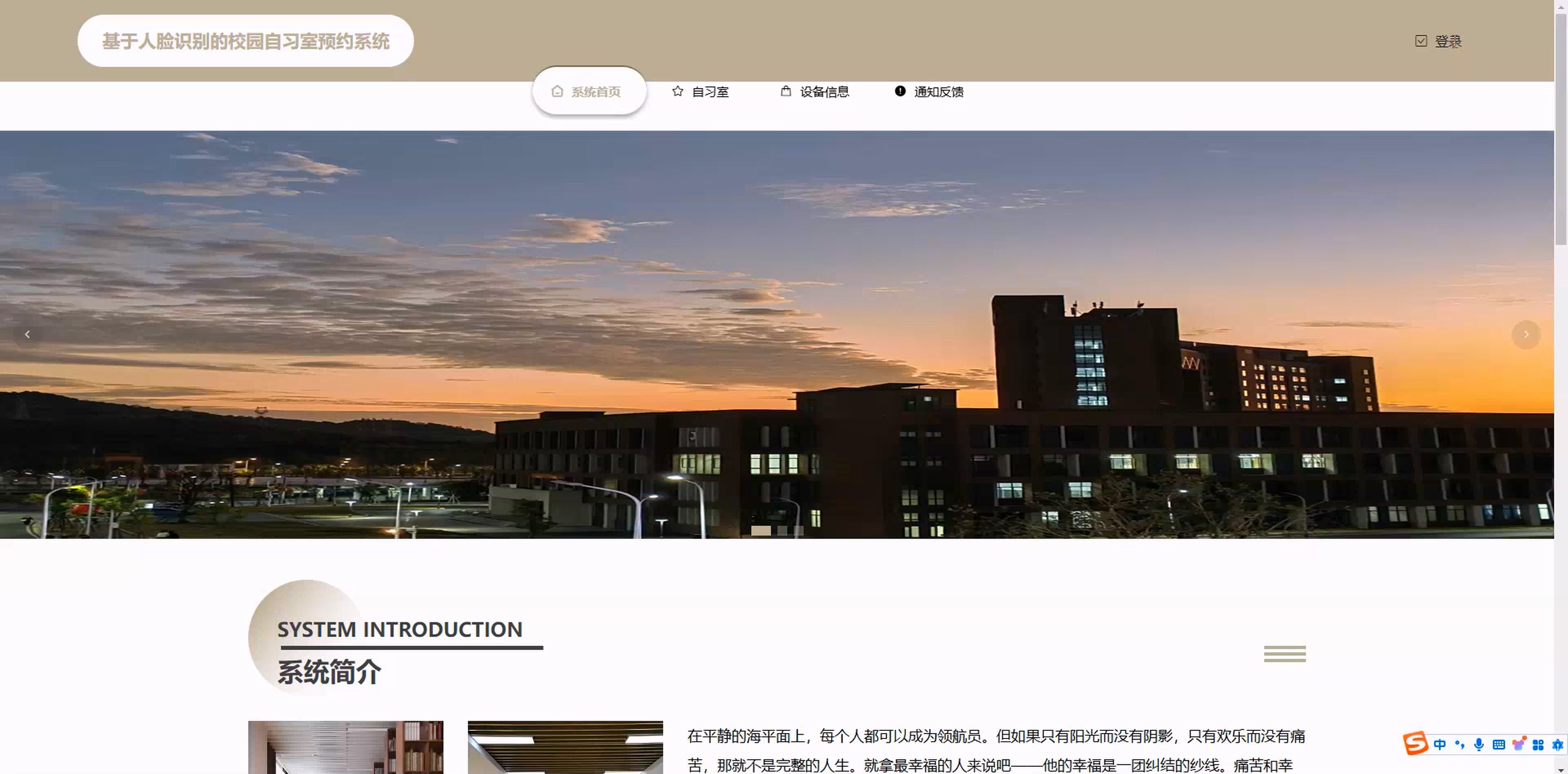Select the 系统首页 home tab
The width and height of the screenshot is (1568, 774).
588,92
